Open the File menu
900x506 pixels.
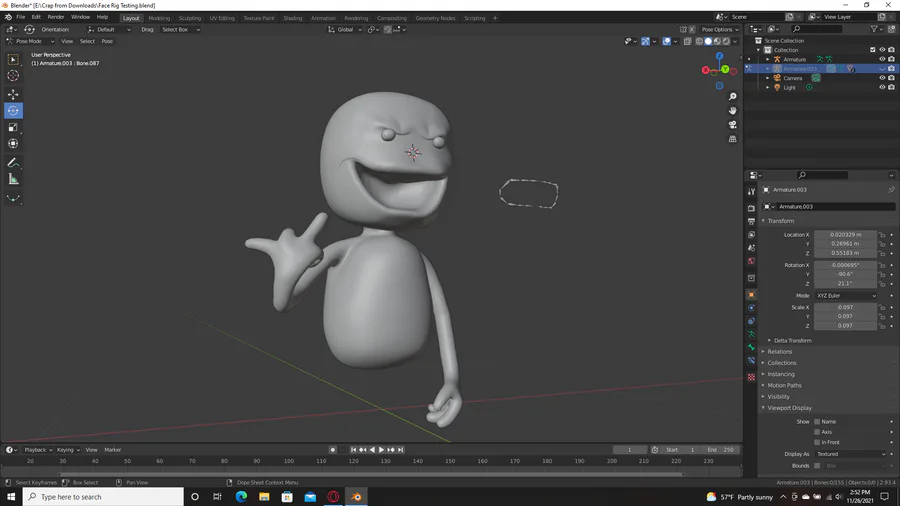coord(21,17)
